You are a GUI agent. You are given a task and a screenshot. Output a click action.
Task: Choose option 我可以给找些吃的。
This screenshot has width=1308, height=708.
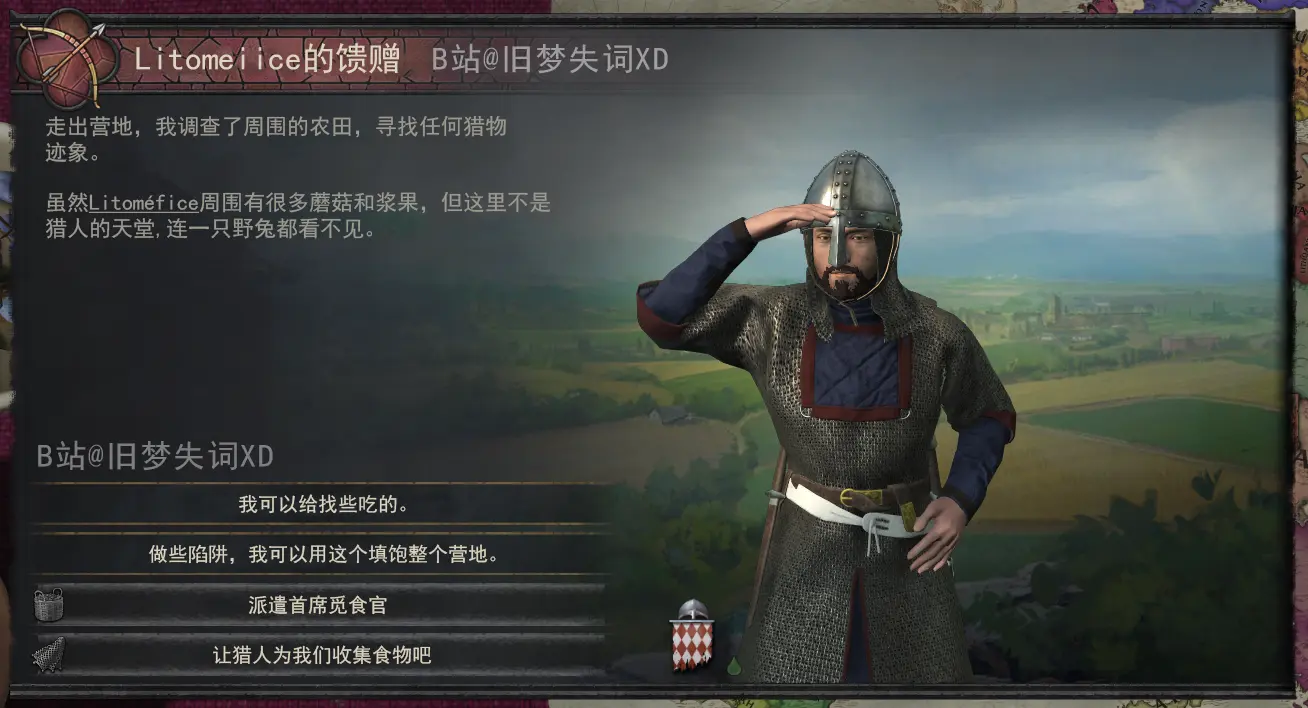click(x=323, y=504)
